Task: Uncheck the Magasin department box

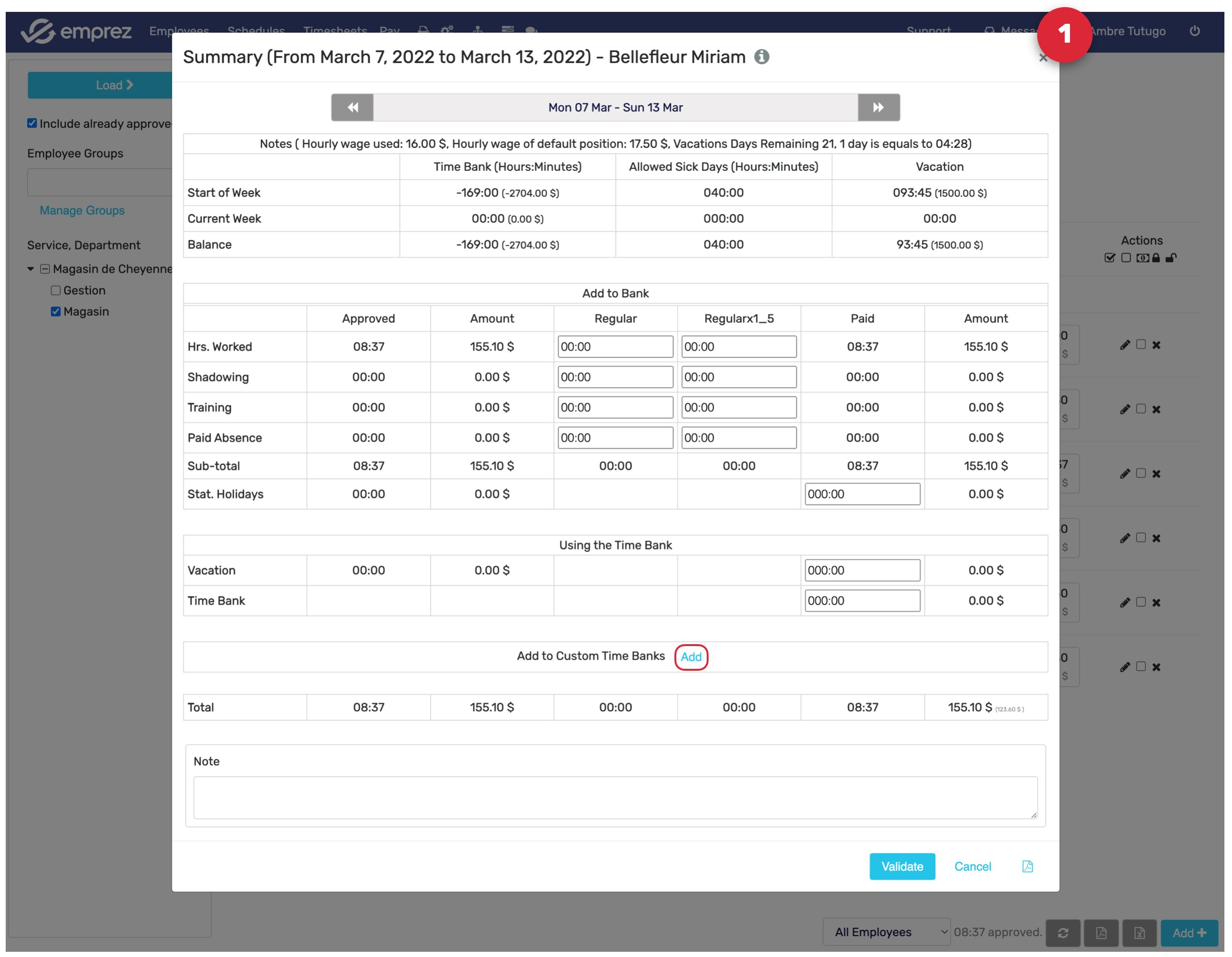Action: pyautogui.click(x=56, y=311)
